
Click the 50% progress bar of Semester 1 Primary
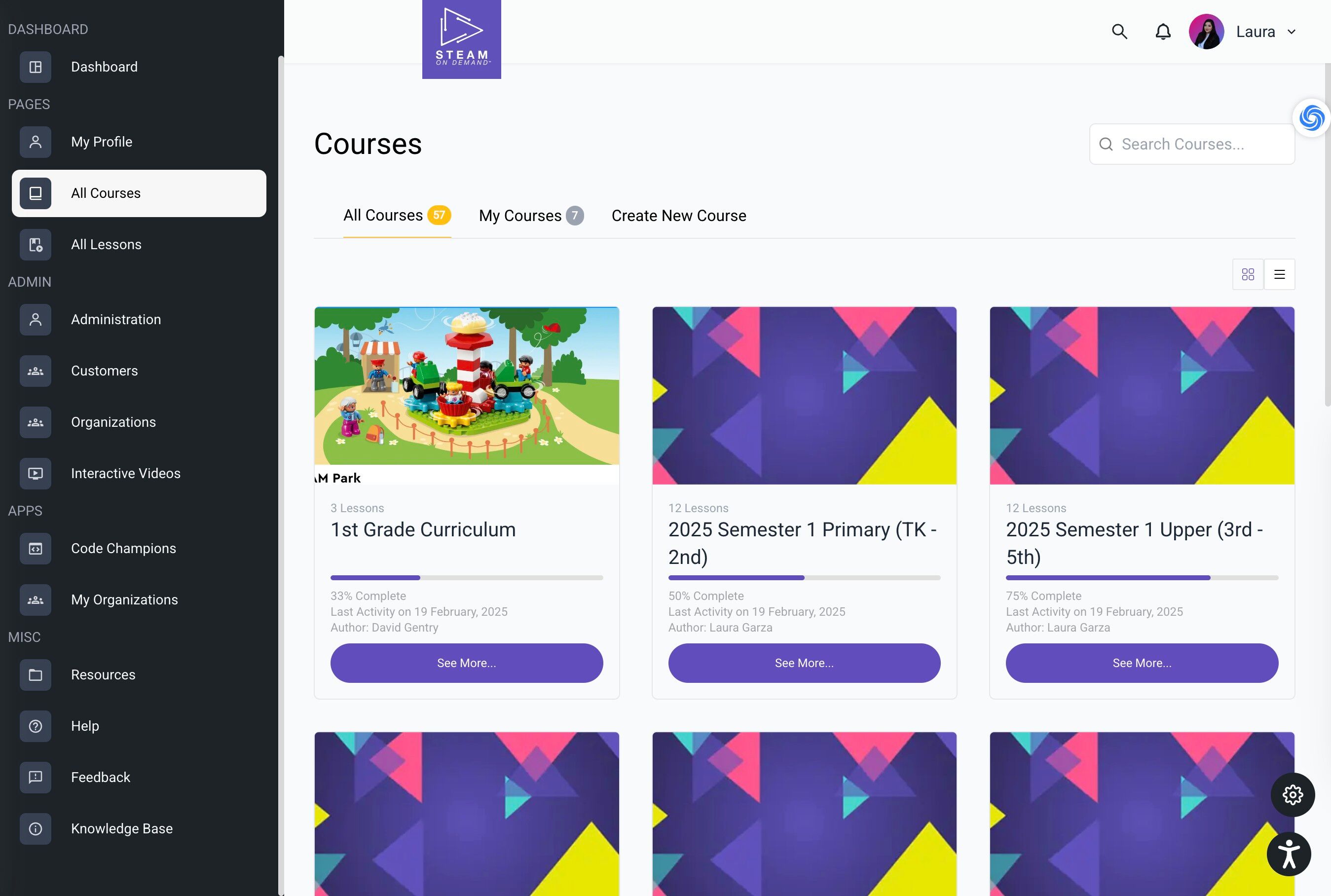coord(804,578)
